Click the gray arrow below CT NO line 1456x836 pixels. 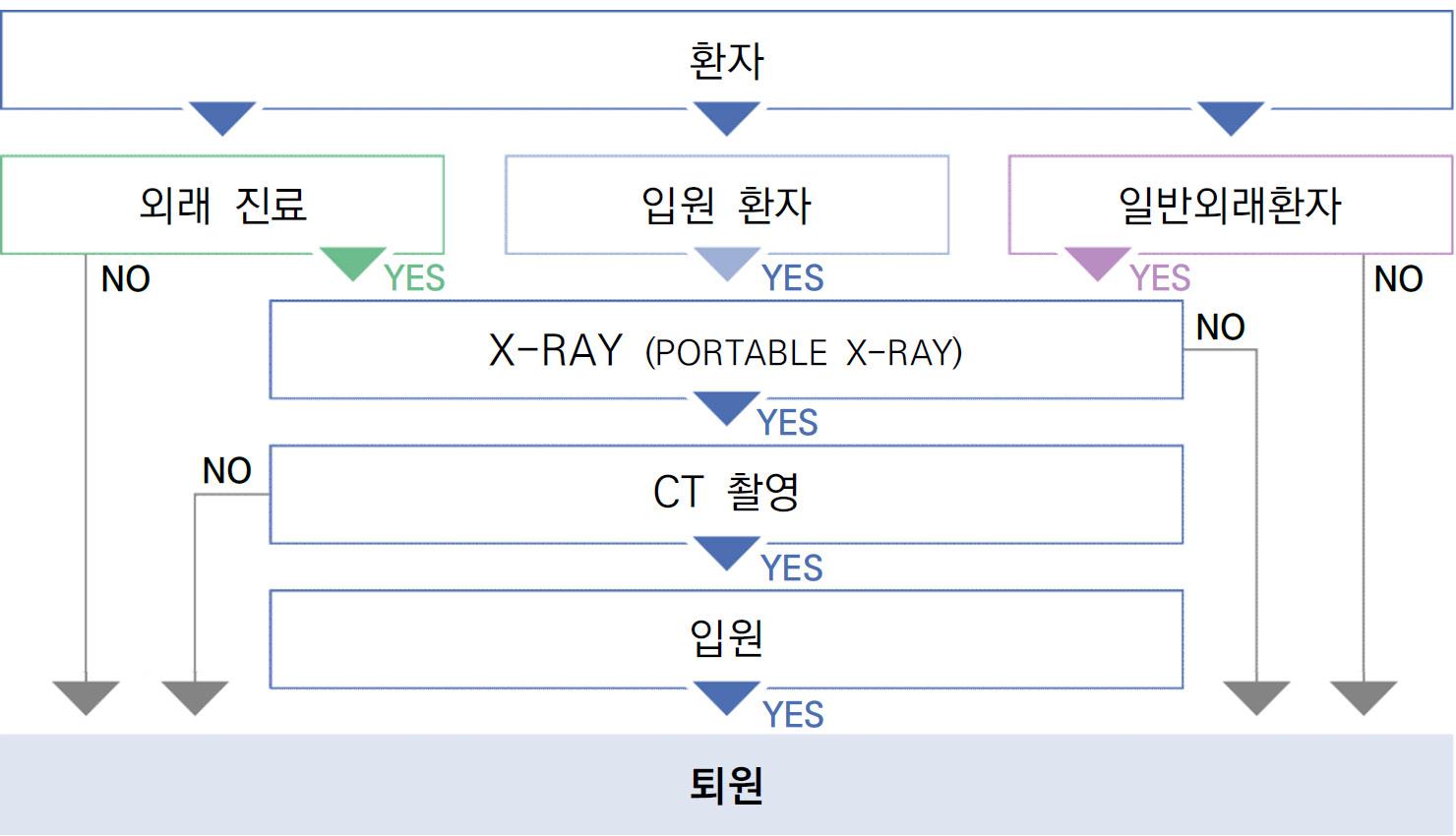click(195, 696)
